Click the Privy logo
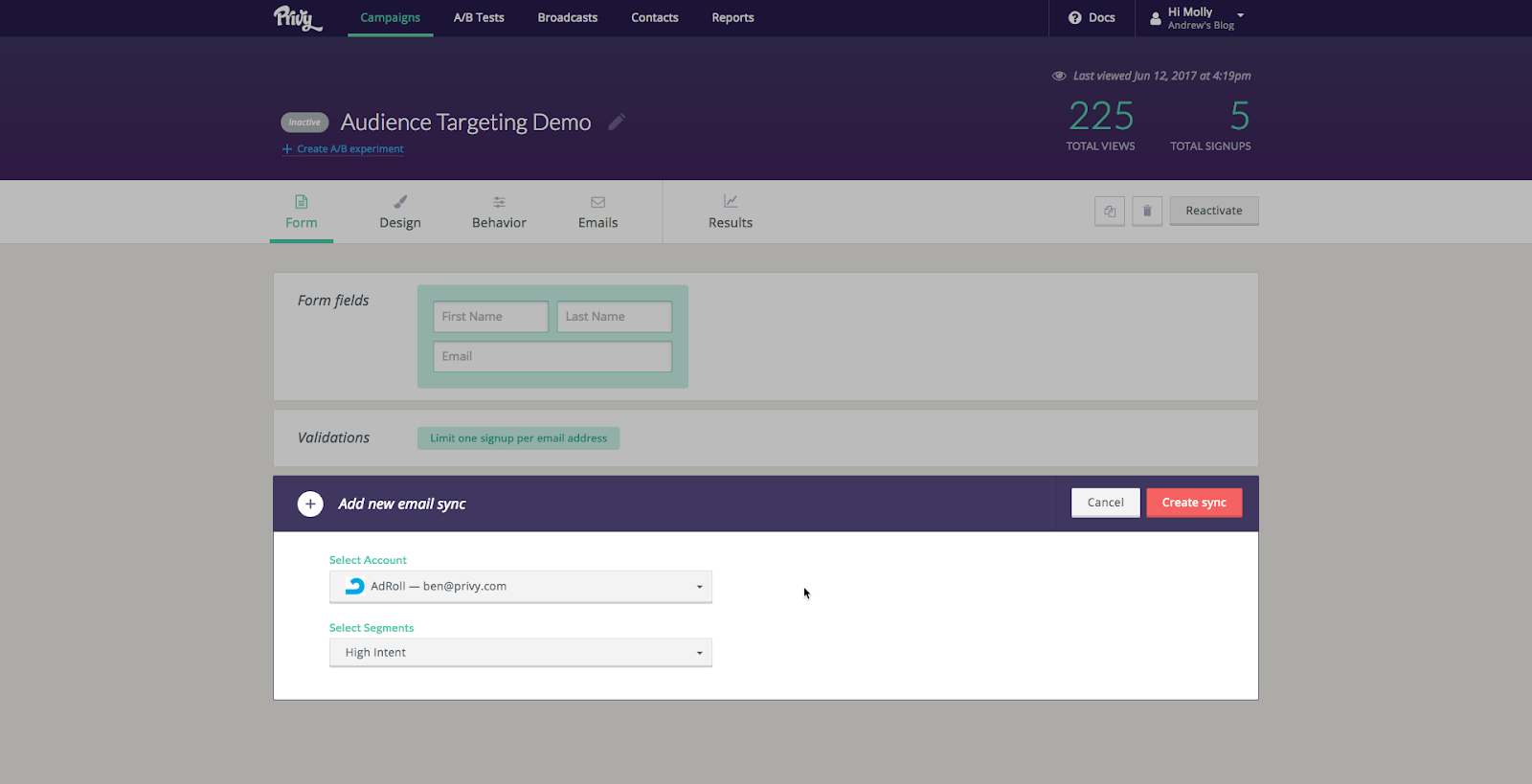 [x=297, y=17]
